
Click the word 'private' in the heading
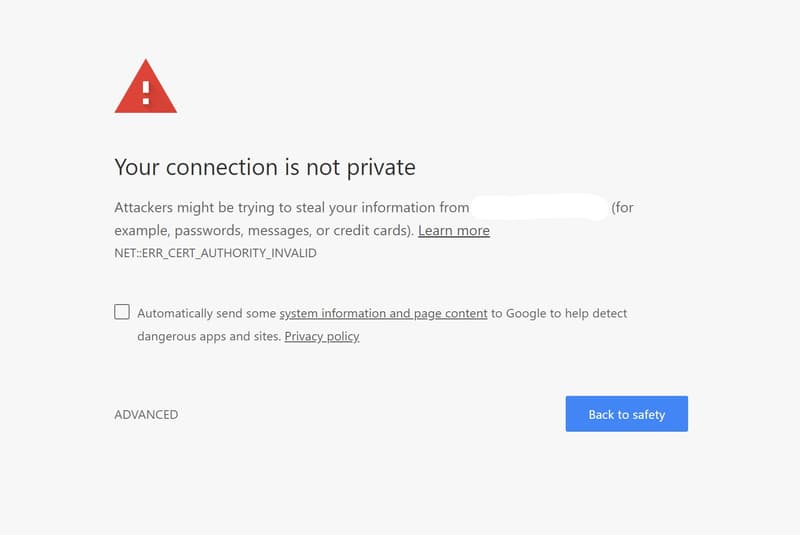click(x=381, y=167)
